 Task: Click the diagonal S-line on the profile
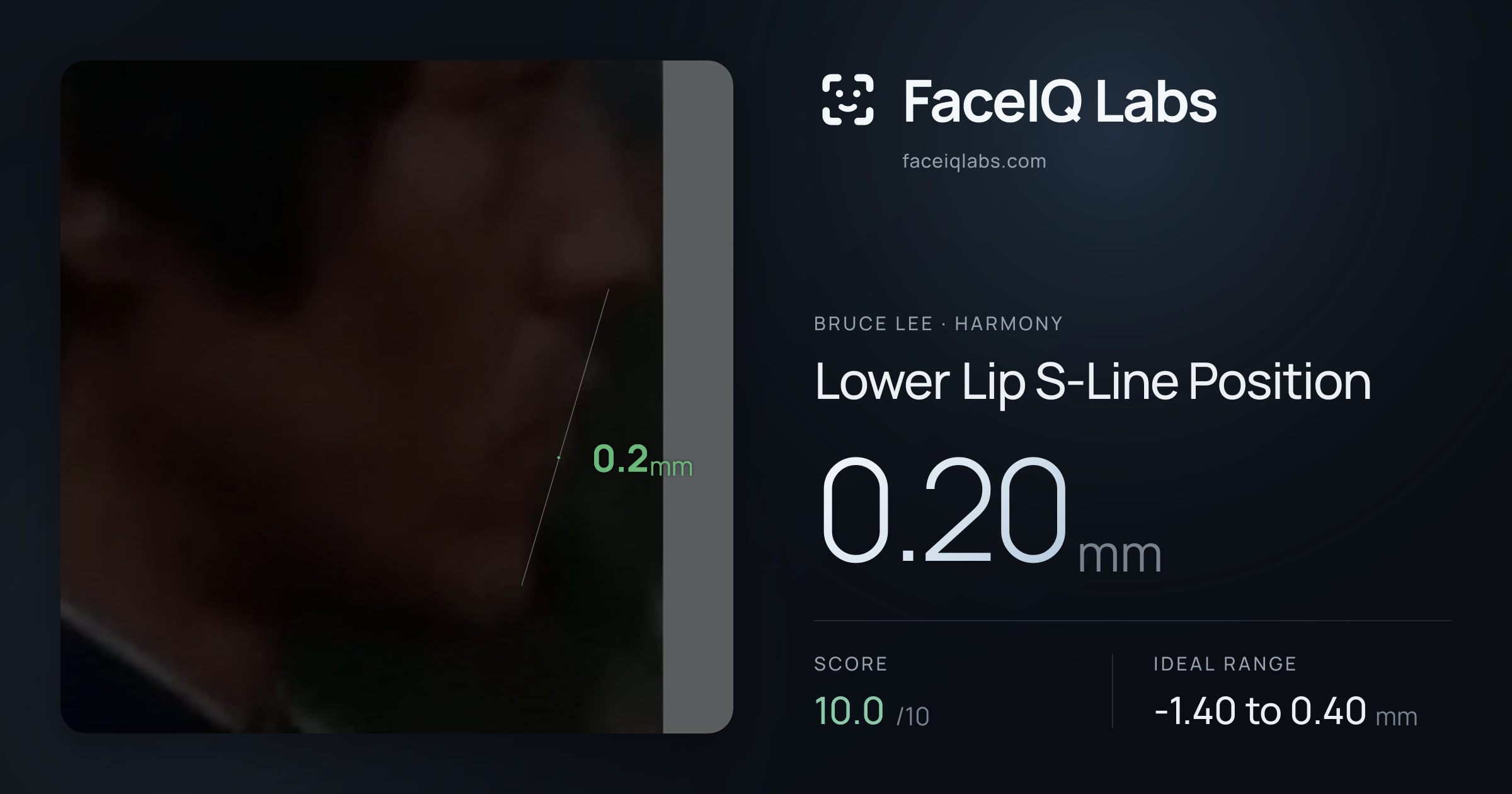(565, 437)
